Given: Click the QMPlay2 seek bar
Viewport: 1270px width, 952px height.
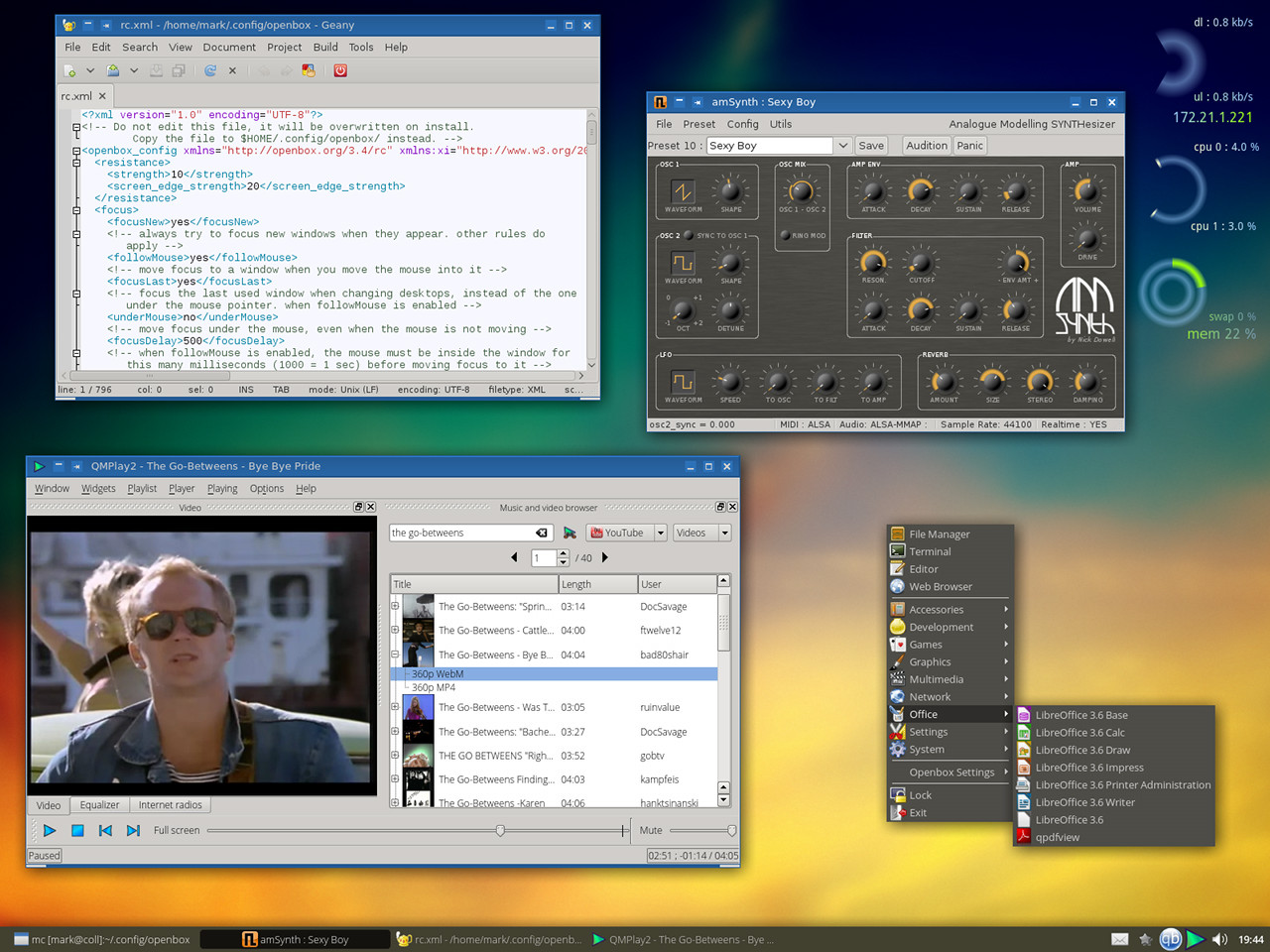Looking at the screenshot, I should (x=419, y=830).
